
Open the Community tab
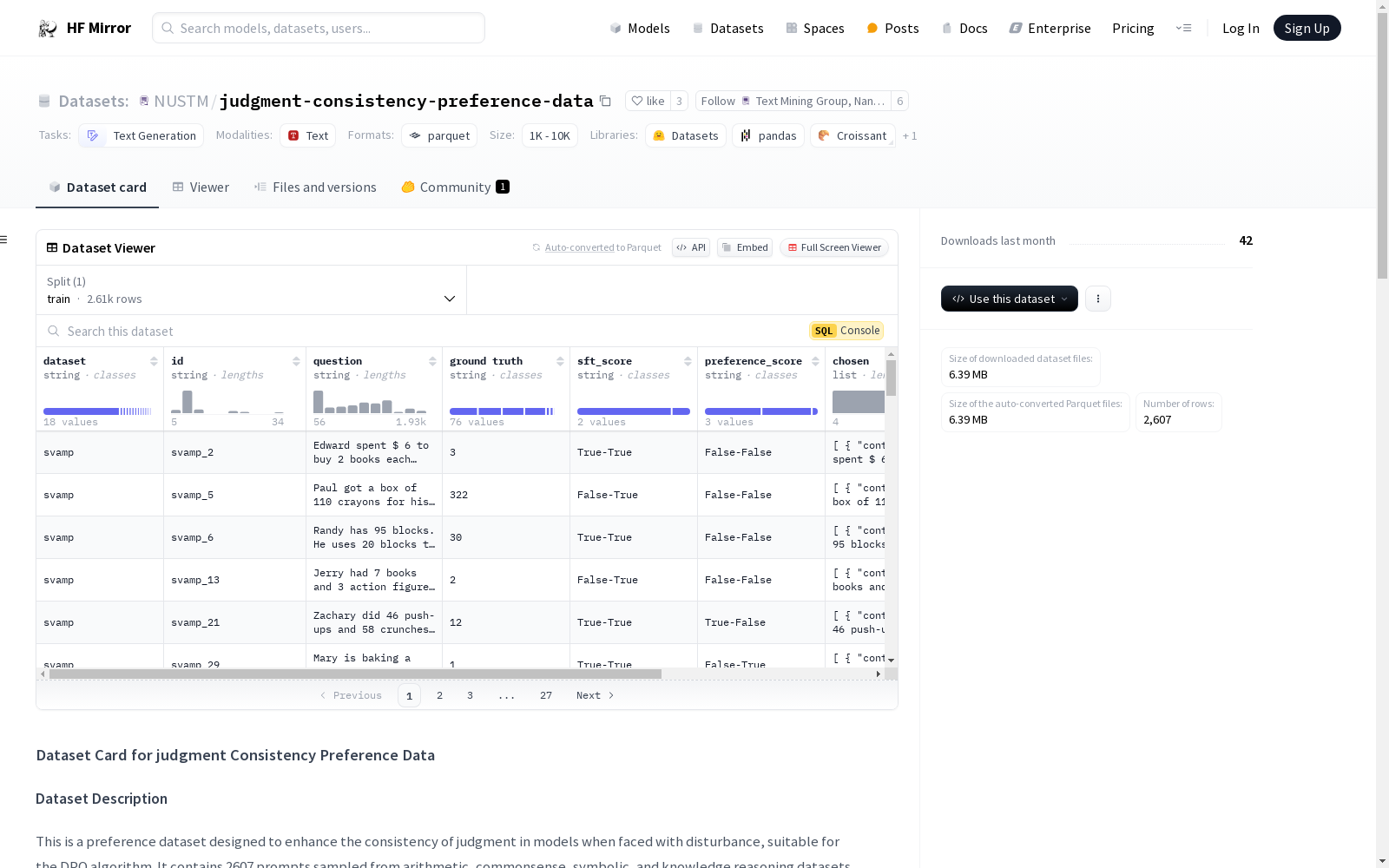tap(455, 187)
